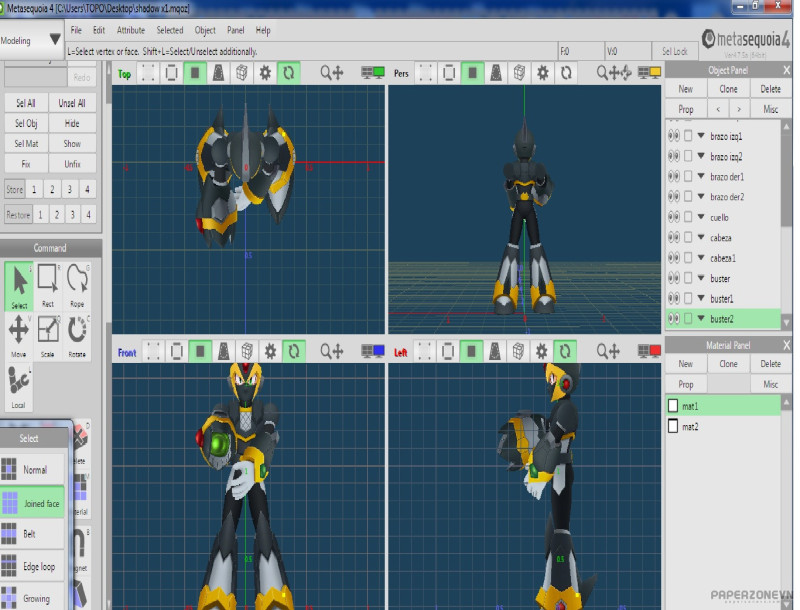
Task: Select the mat2 material swatch
Action: point(673,427)
